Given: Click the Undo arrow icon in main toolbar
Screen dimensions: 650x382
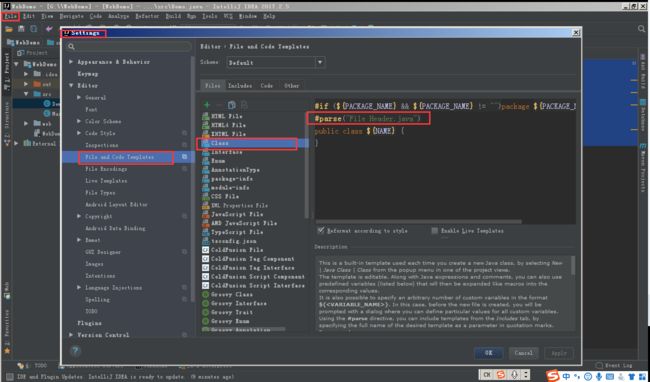Looking at the screenshot, I should (49, 29).
